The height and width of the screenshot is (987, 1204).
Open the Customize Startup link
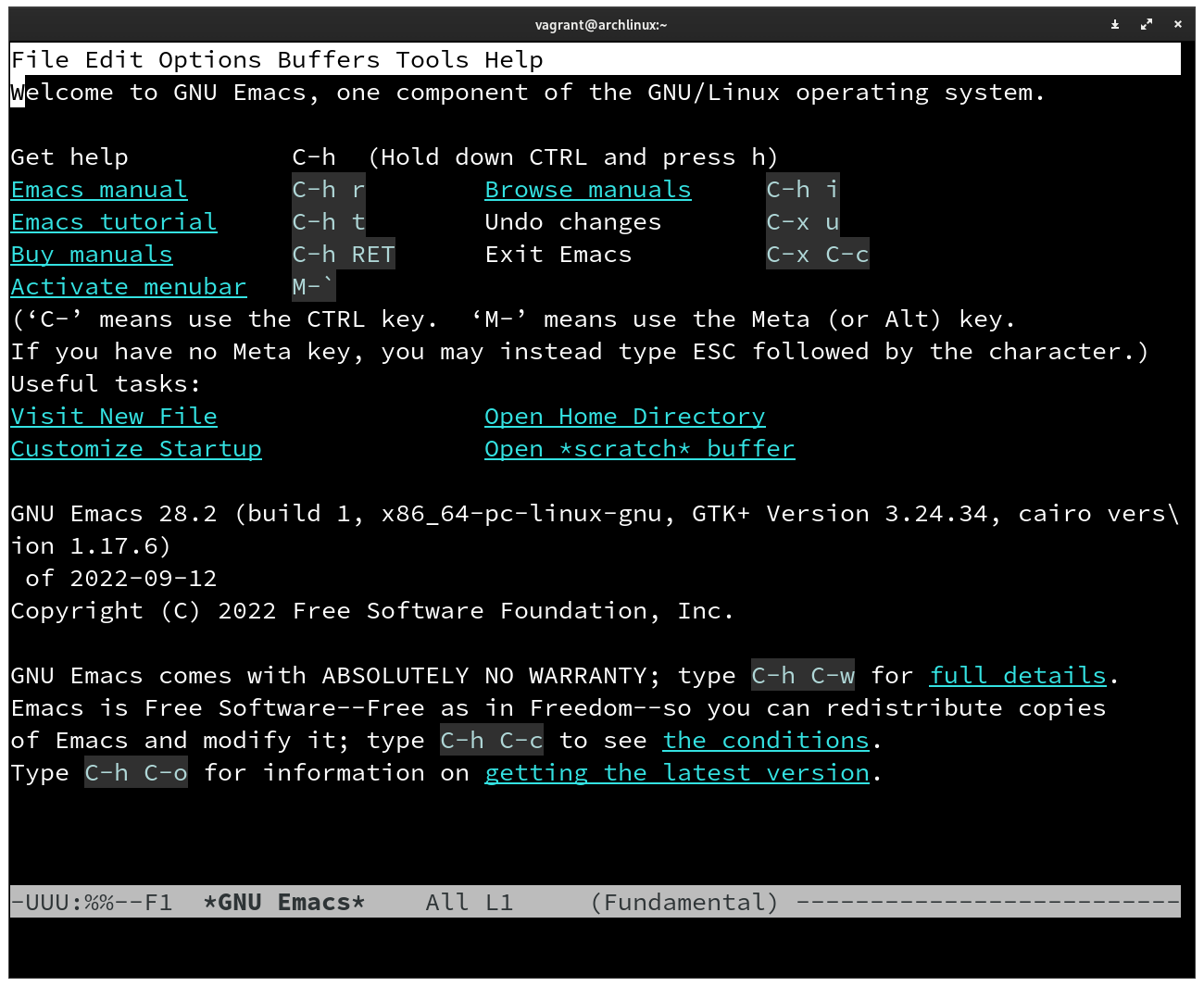[136, 449]
